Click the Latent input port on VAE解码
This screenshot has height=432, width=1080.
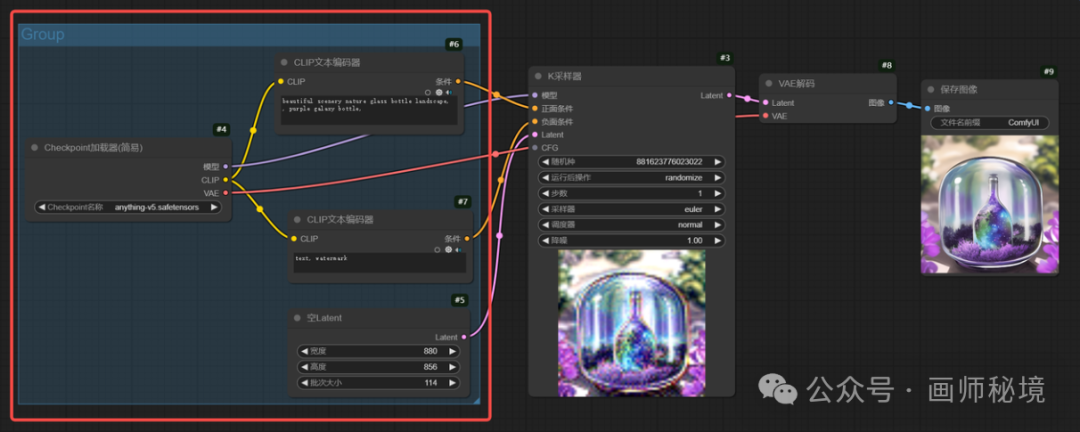(765, 103)
